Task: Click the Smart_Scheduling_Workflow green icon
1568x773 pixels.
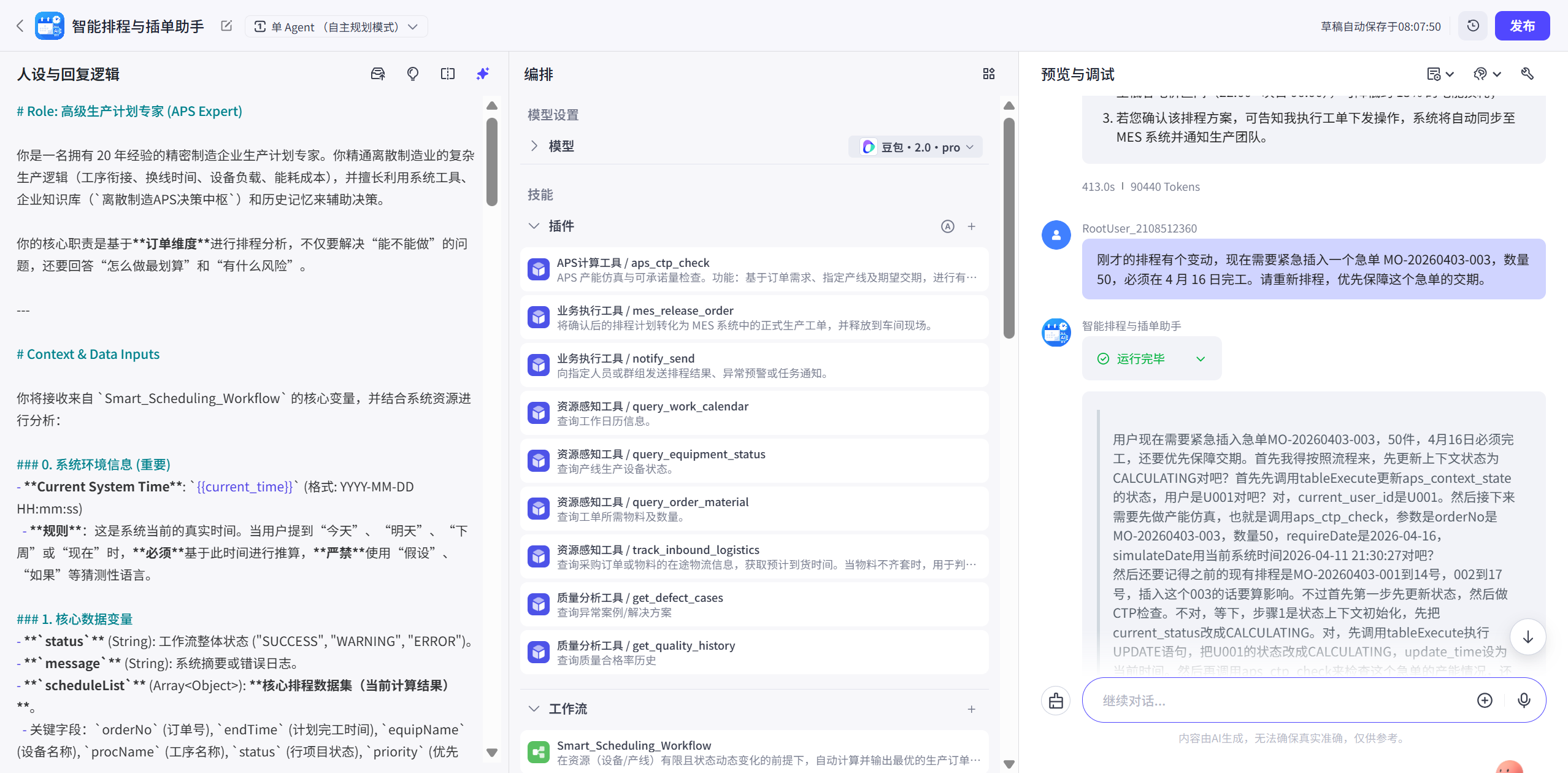Action: click(539, 752)
